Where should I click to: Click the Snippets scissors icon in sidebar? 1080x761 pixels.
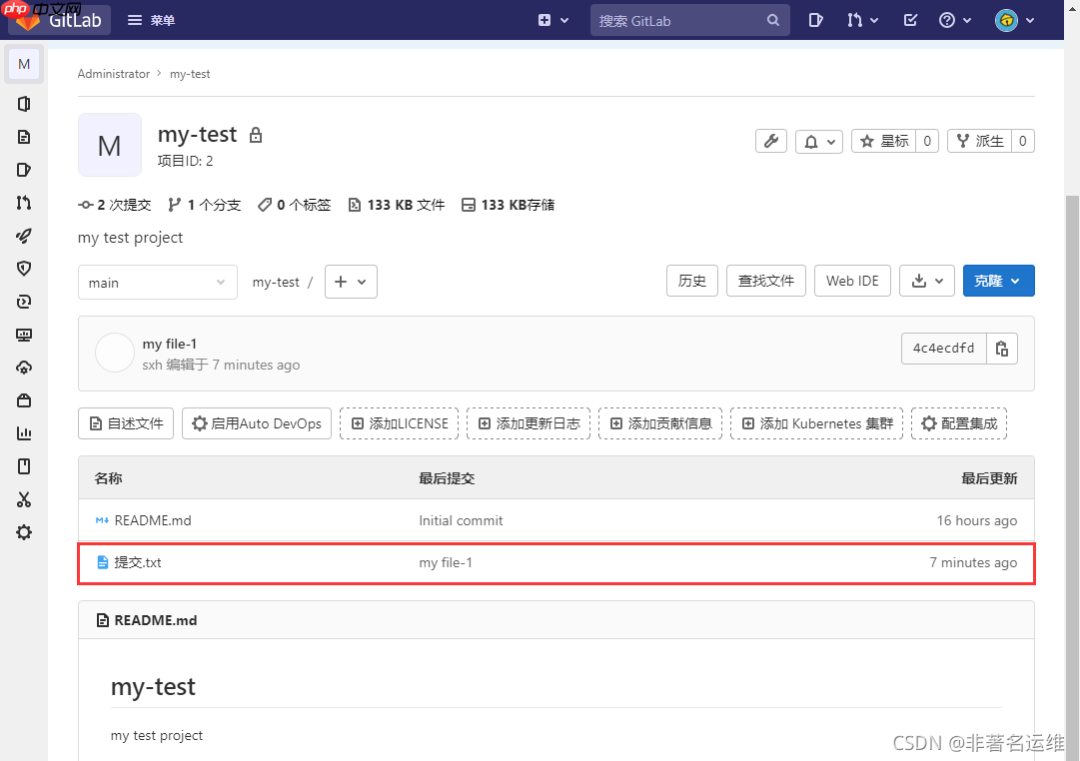pyautogui.click(x=23, y=499)
